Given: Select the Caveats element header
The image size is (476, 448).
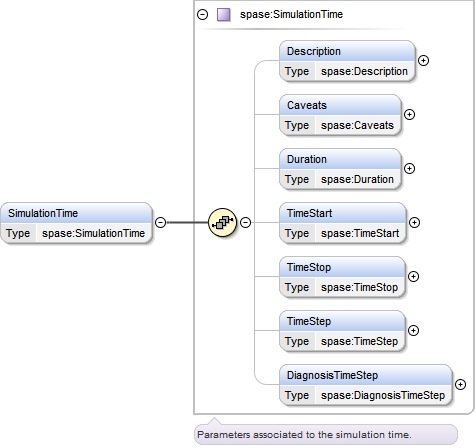Looking at the screenshot, I should tap(340, 105).
